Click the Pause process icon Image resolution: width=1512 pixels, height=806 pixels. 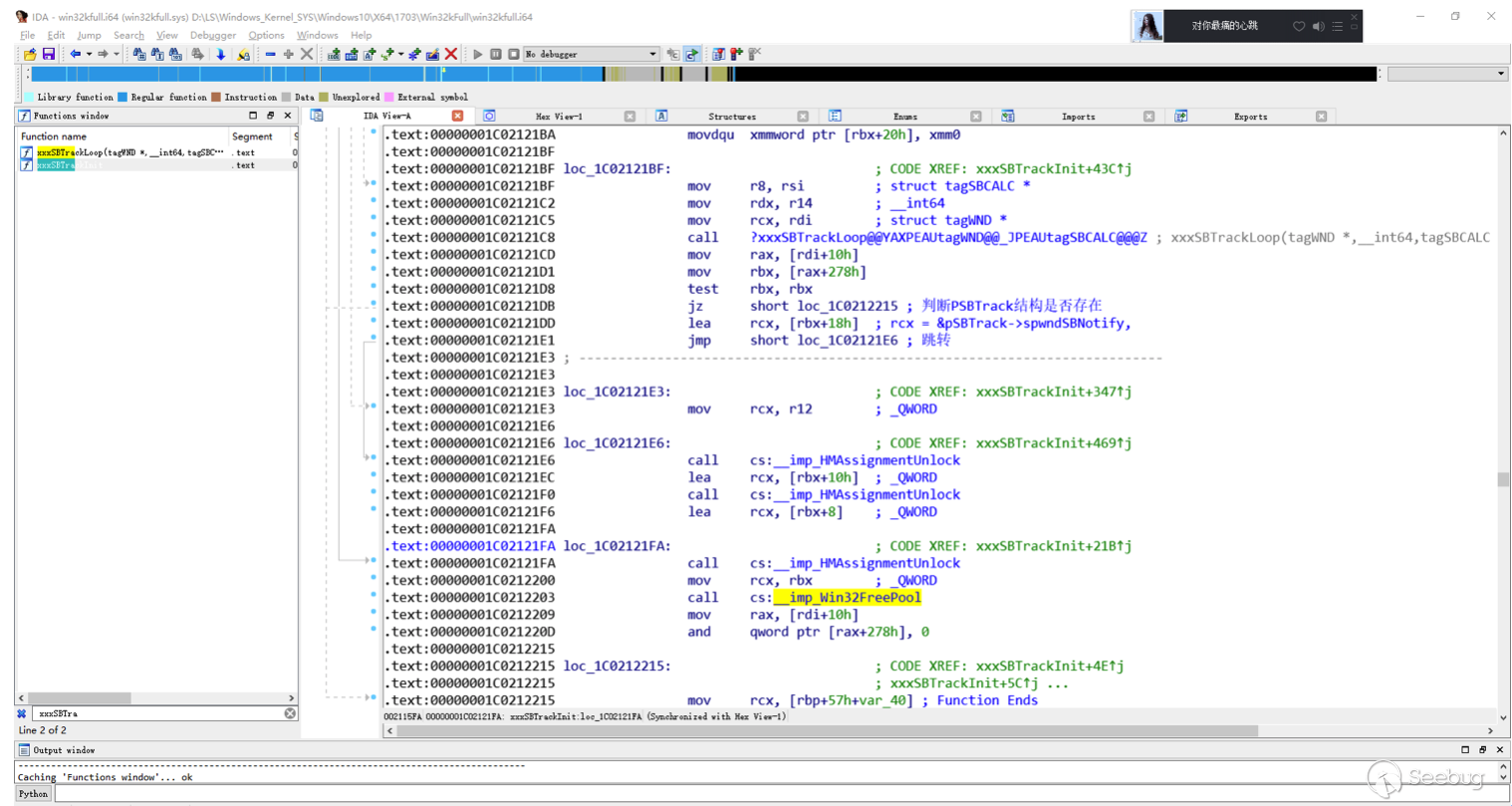point(495,55)
